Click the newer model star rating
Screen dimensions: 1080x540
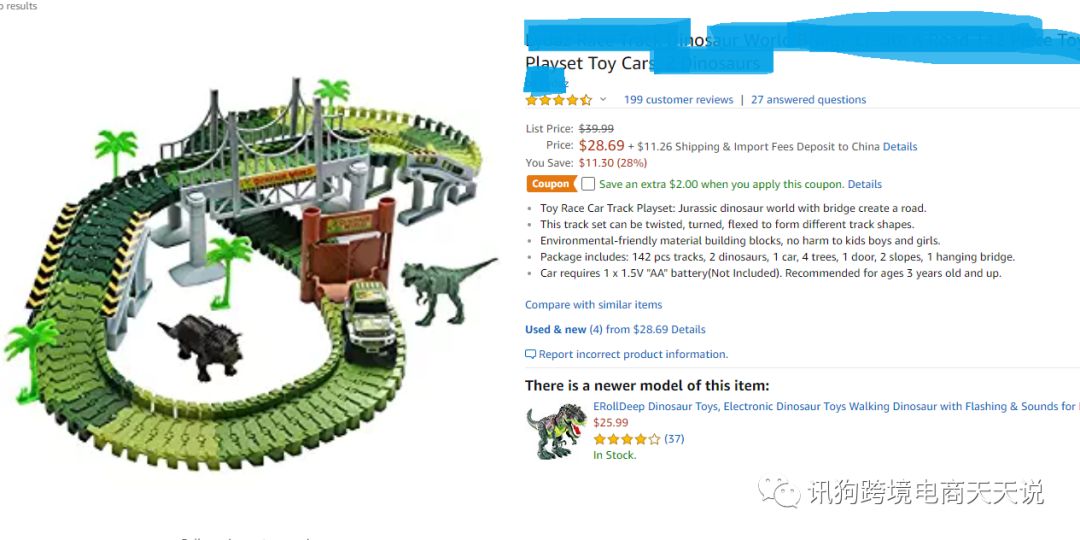[626, 439]
